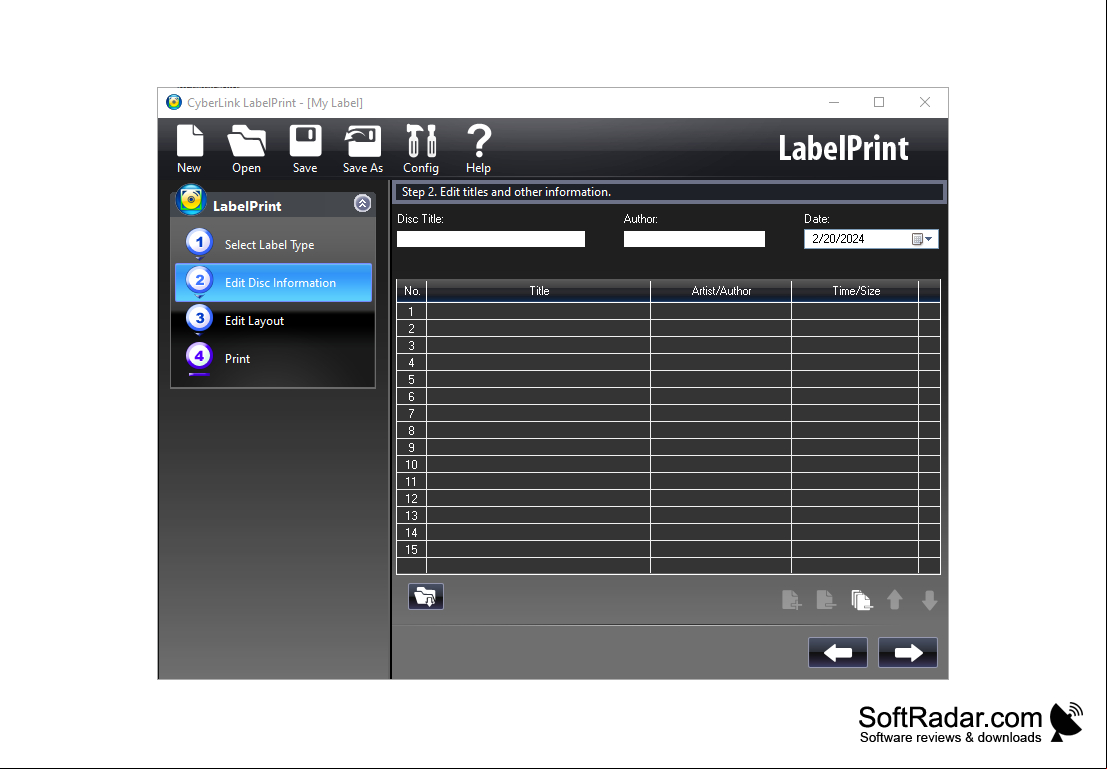This screenshot has width=1107, height=769.
Task: Select Artist/Author cell in row 3
Action: [x=721, y=345]
